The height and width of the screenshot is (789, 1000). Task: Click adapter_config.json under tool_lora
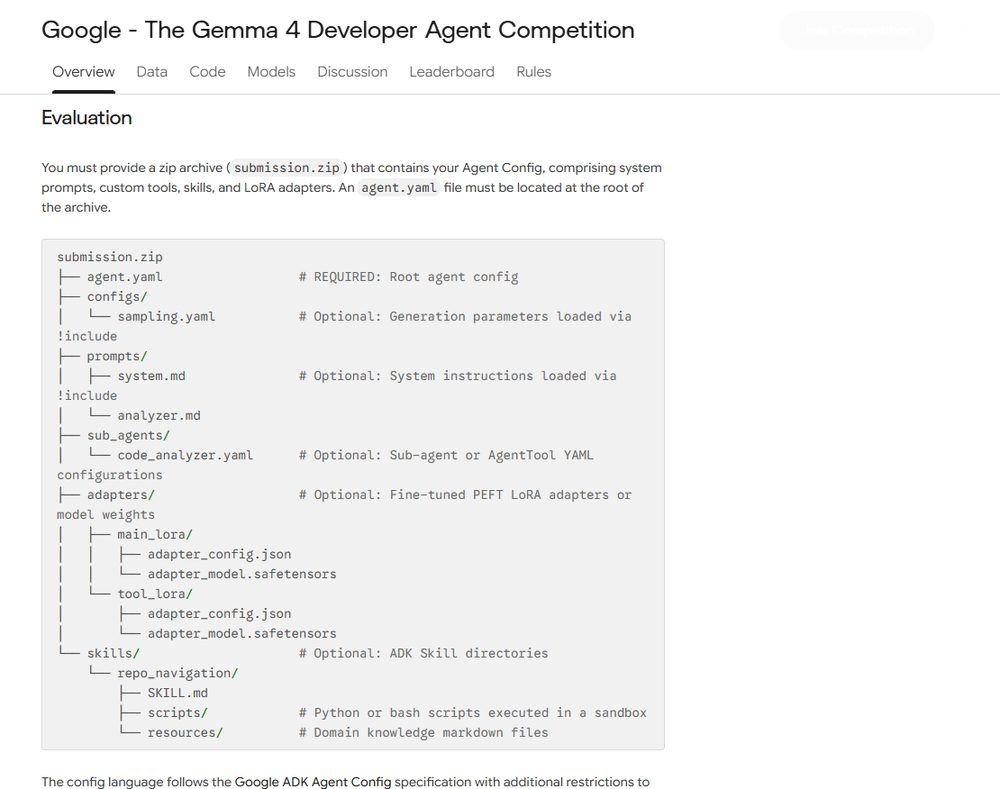click(219, 613)
